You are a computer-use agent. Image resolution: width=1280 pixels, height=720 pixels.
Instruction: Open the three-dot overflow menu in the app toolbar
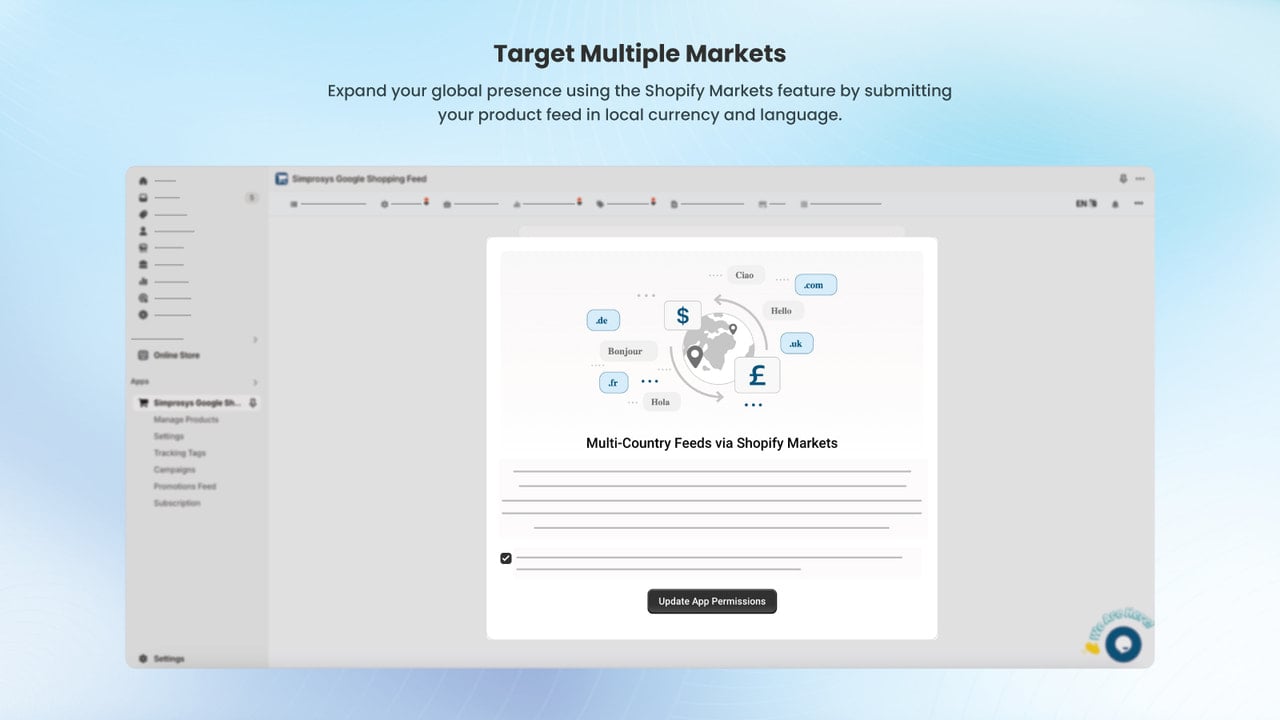(1139, 204)
